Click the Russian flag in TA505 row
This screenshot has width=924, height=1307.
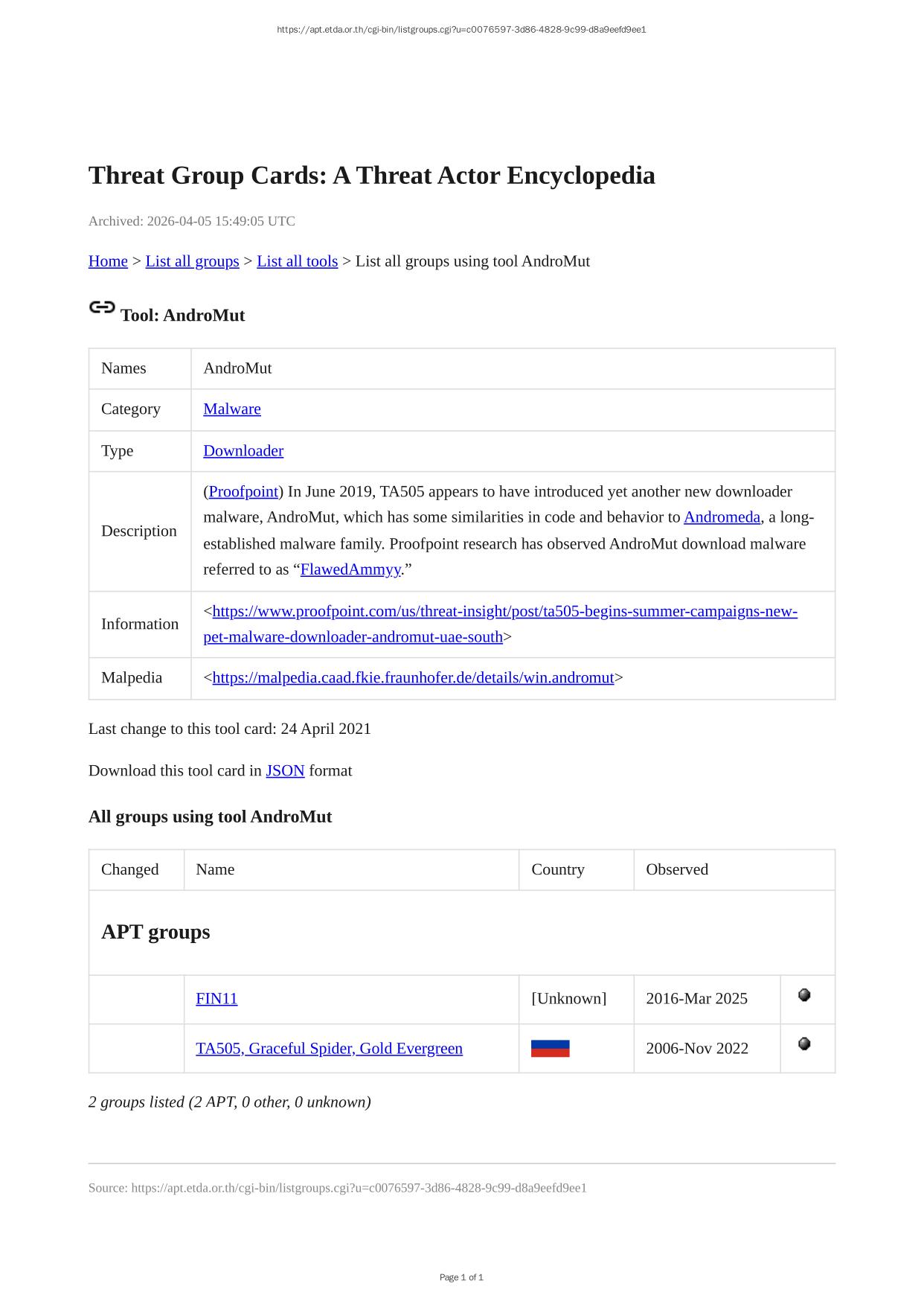coord(550,1049)
